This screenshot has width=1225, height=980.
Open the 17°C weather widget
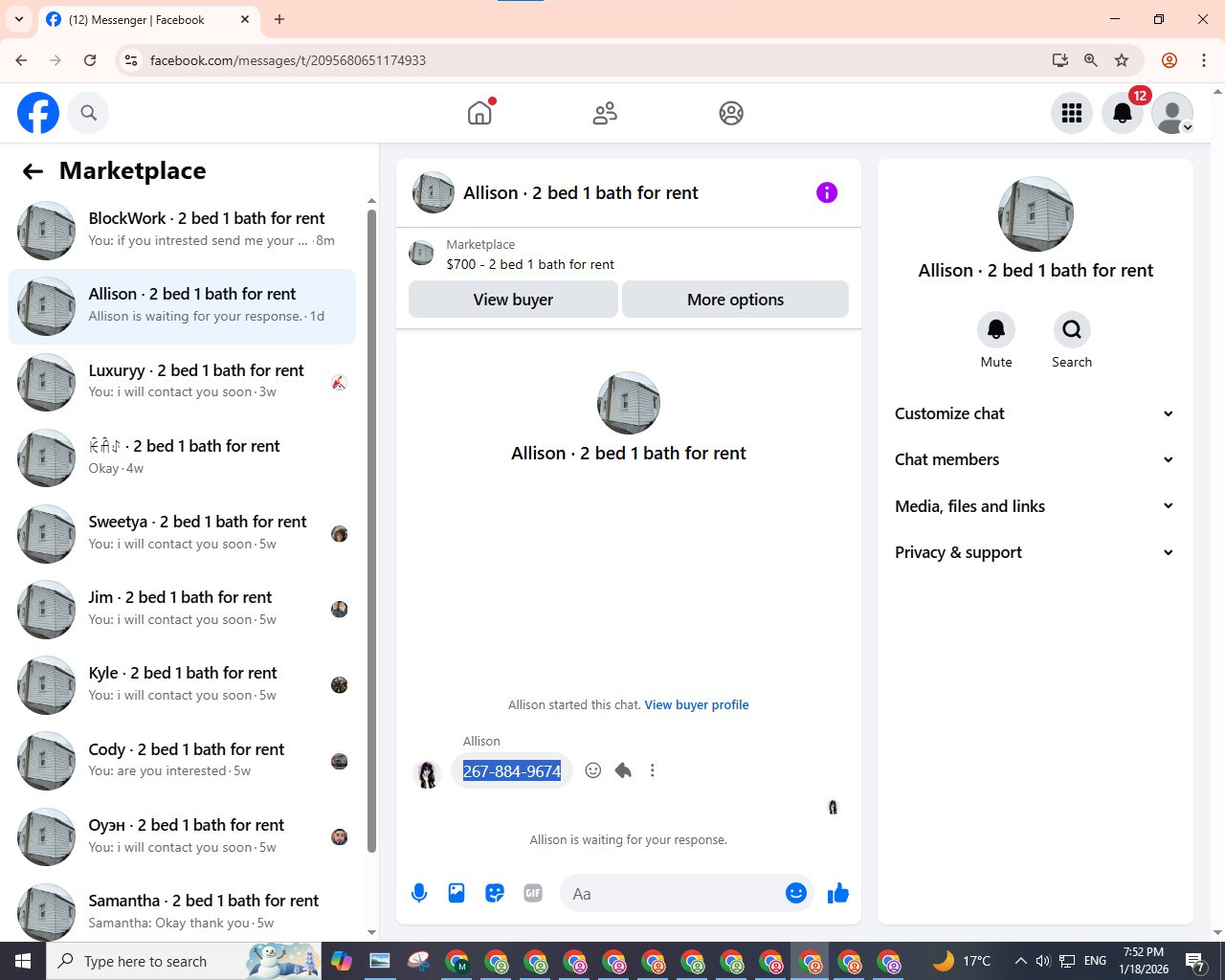coord(962,961)
